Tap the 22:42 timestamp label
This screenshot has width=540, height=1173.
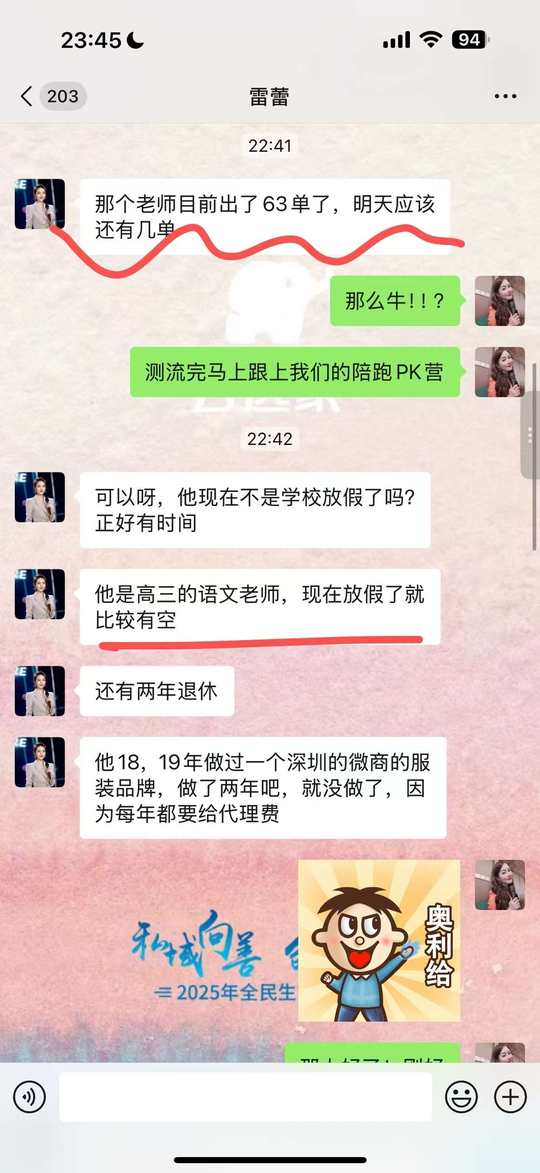click(270, 438)
